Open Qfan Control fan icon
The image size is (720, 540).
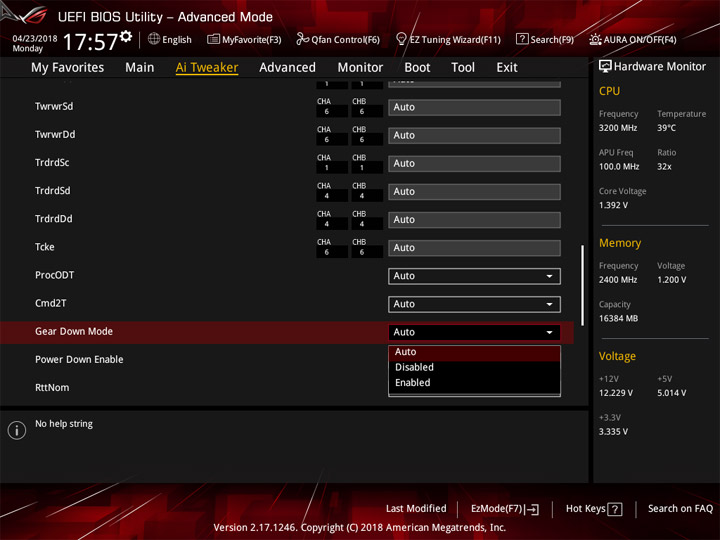302,39
